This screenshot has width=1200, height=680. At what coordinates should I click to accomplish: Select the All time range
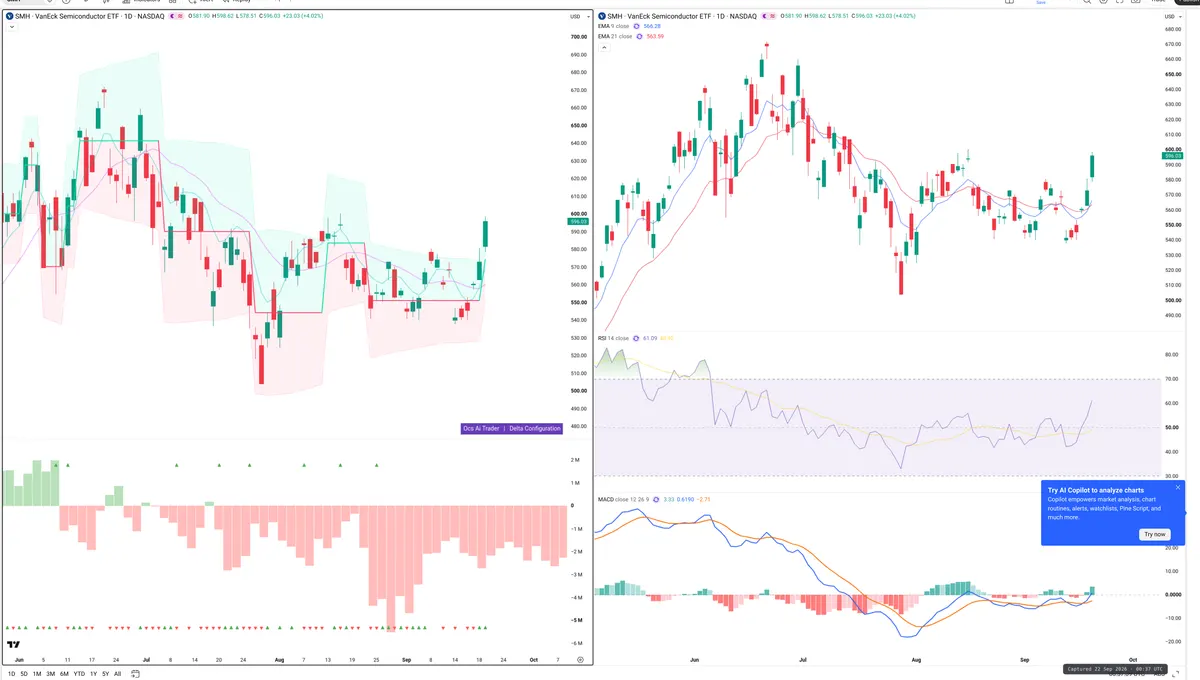click(117, 673)
